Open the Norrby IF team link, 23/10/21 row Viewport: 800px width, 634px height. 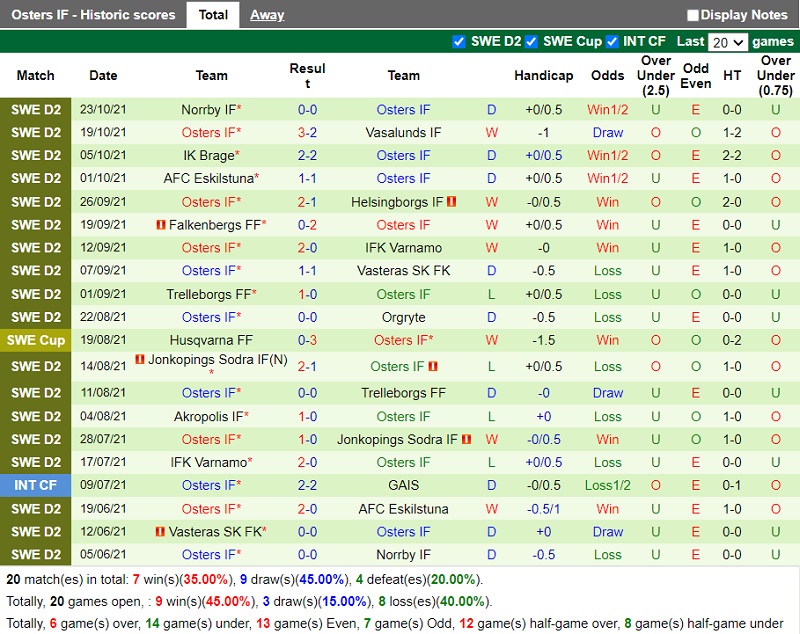[208, 110]
